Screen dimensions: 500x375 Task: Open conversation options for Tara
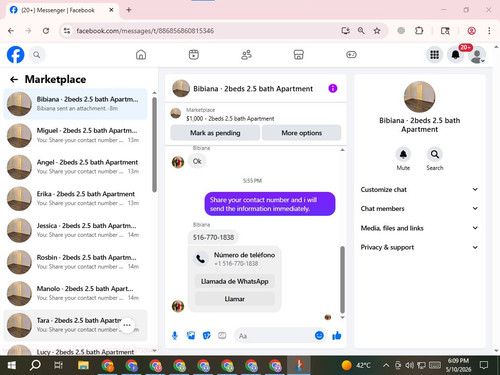coord(127,325)
